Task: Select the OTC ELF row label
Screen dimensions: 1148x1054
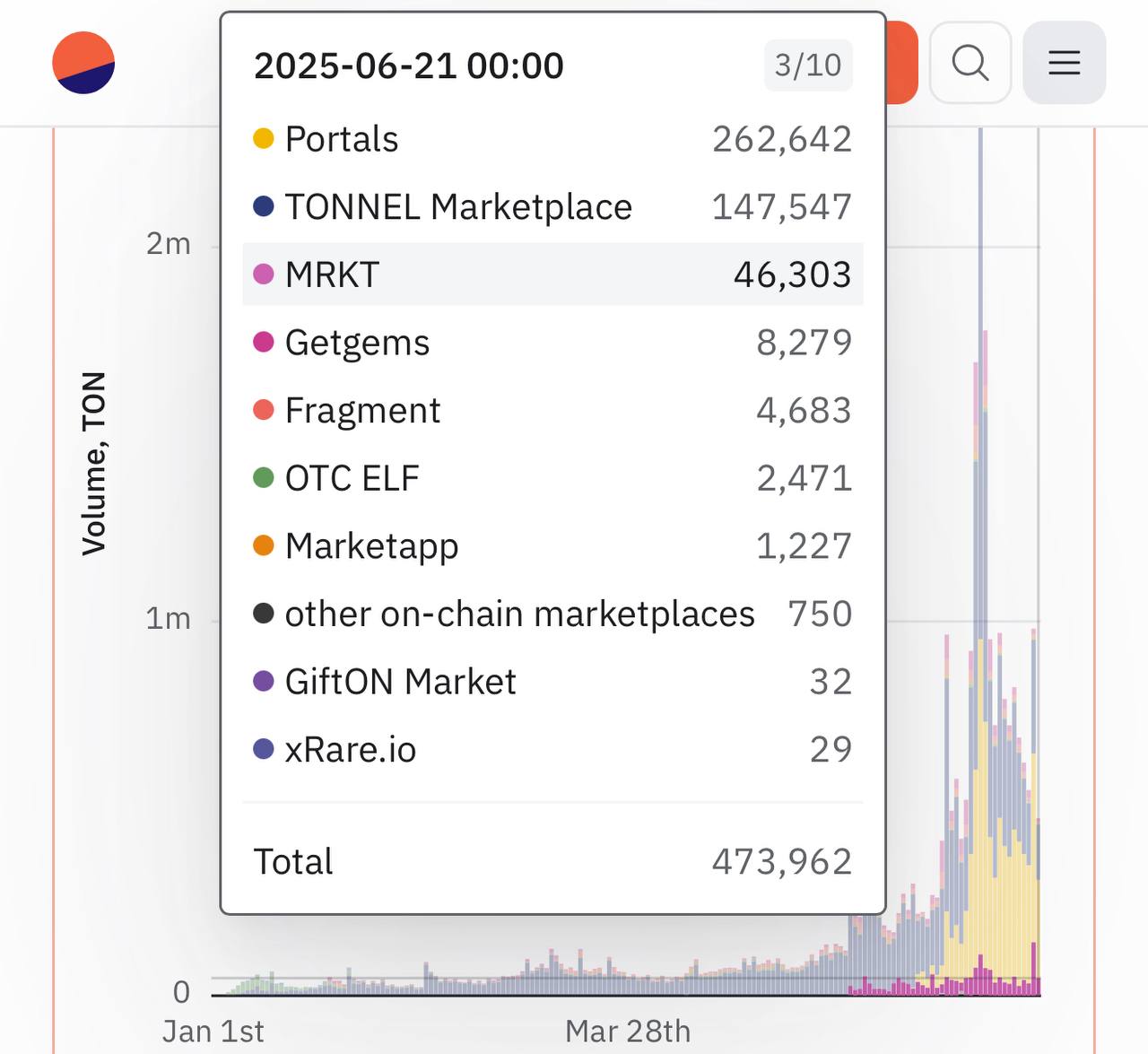Action: (352, 478)
